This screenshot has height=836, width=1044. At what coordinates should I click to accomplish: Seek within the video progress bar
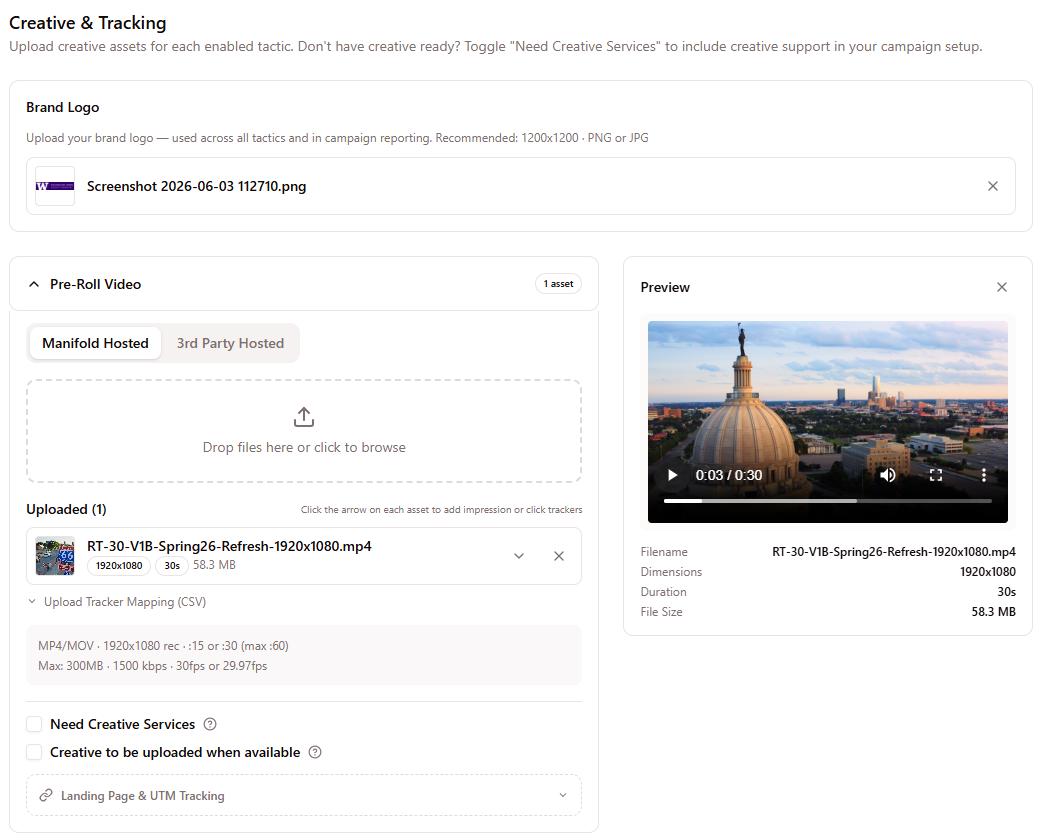pos(828,501)
